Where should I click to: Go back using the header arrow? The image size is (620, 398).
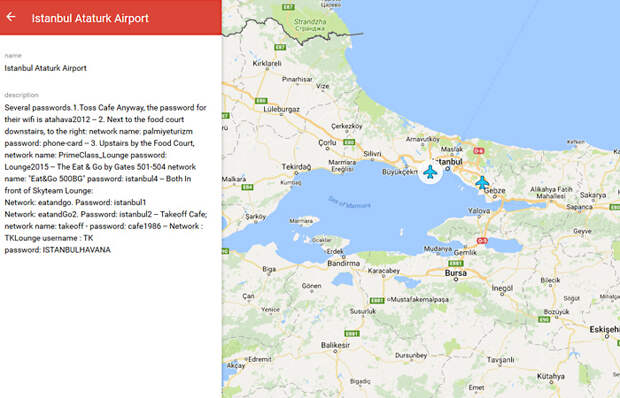click(x=11, y=17)
